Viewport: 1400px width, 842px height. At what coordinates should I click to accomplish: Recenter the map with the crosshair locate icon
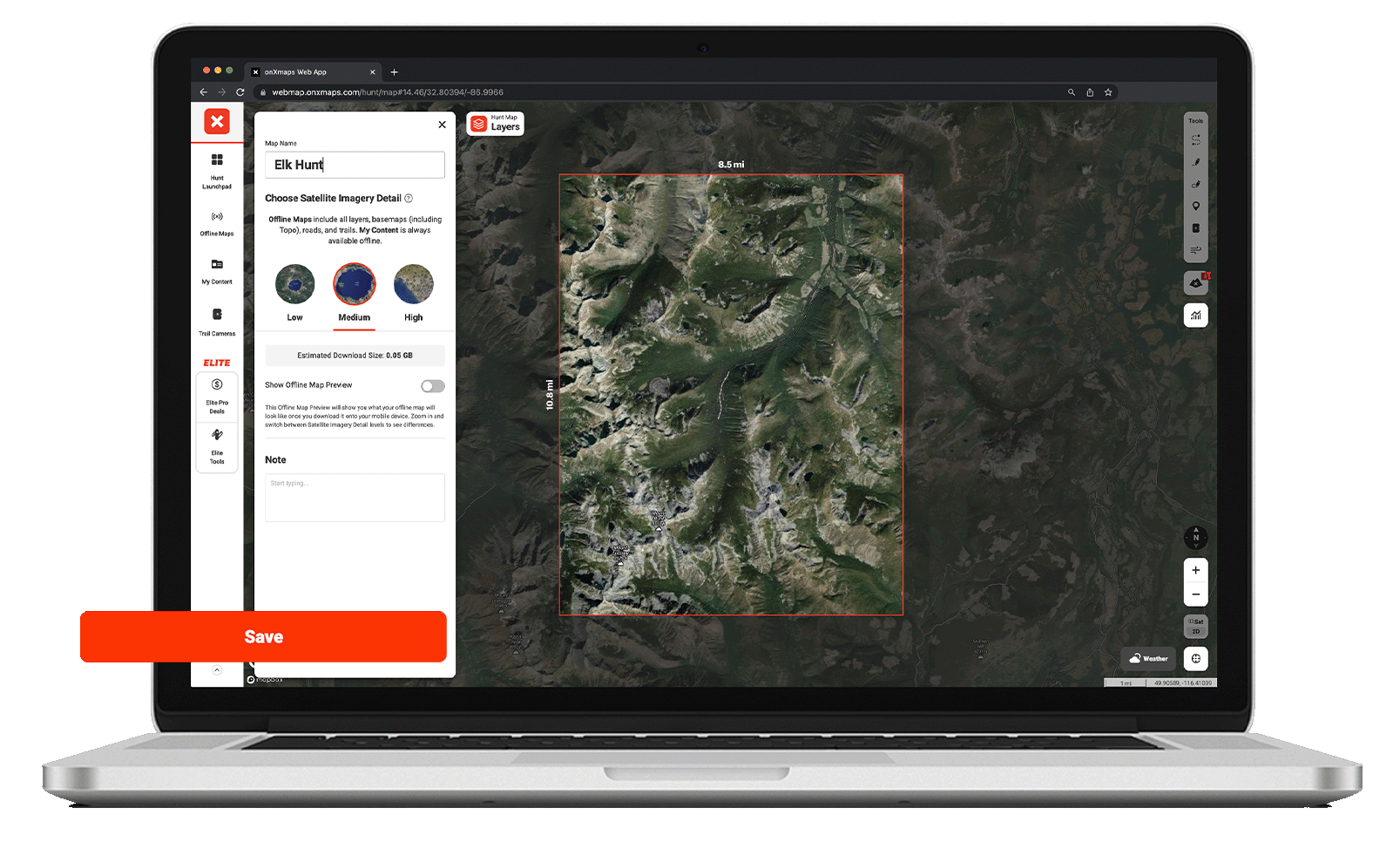pos(1196,658)
